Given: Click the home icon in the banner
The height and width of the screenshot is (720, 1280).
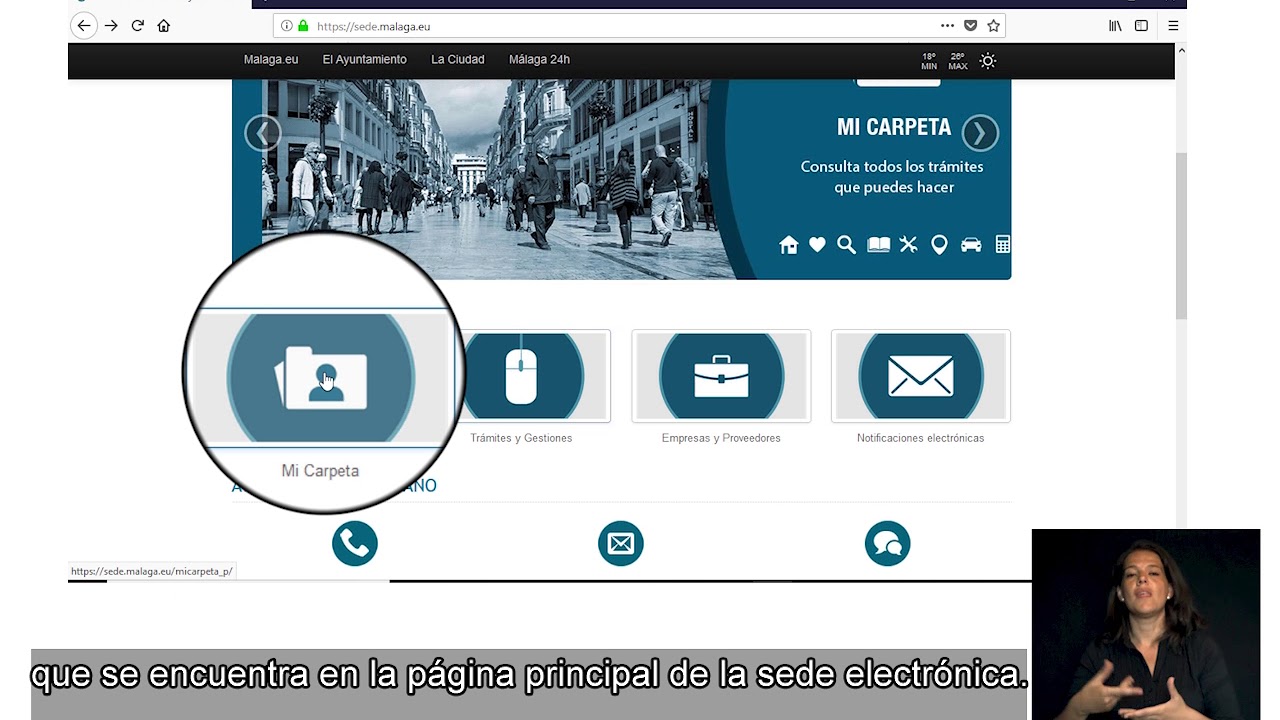Looking at the screenshot, I should pos(788,244).
